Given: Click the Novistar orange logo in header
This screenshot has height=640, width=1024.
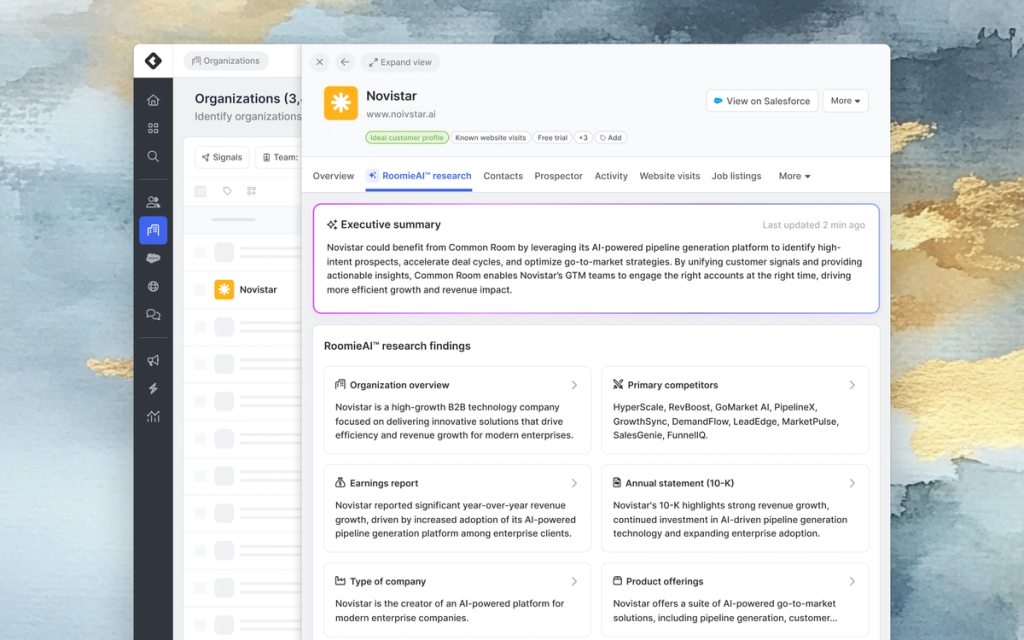Looking at the screenshot, I should tap(341, 103).
